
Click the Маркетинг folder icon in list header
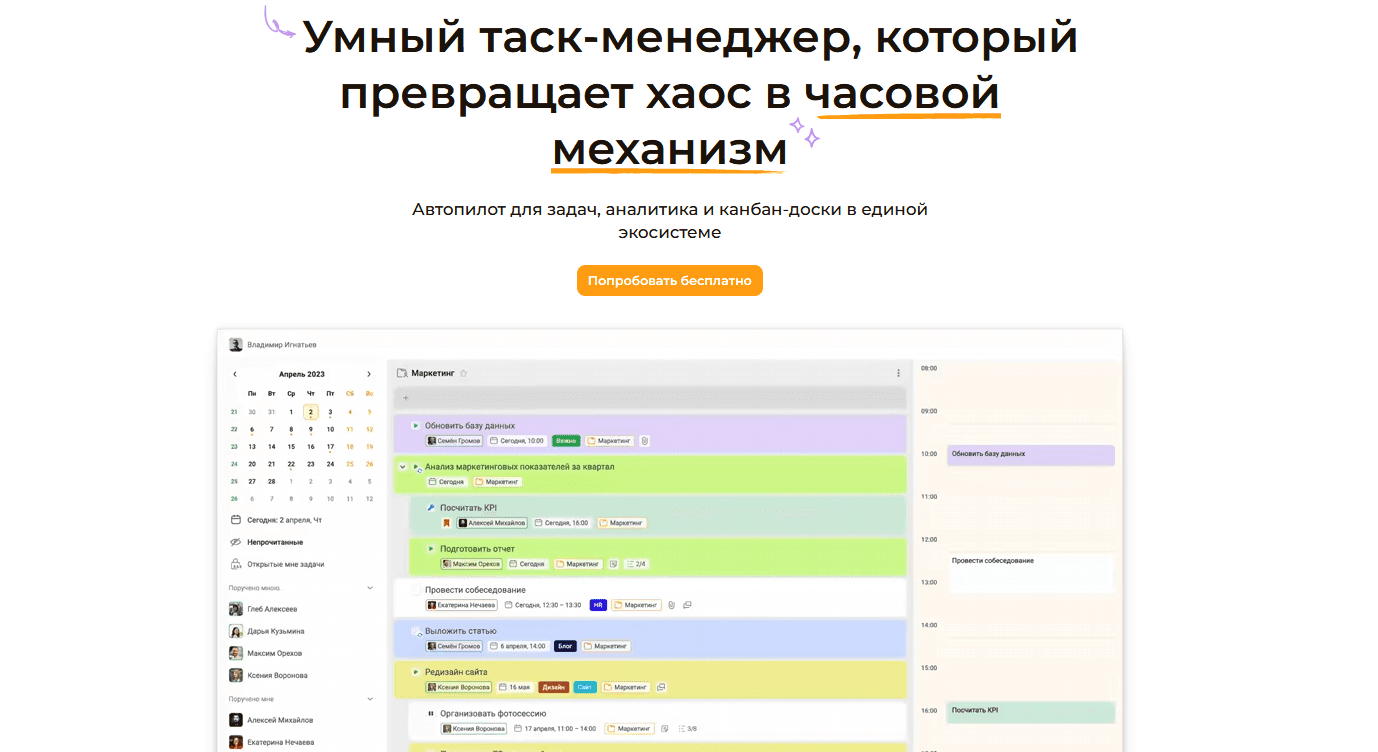click(x=402, y=373)
